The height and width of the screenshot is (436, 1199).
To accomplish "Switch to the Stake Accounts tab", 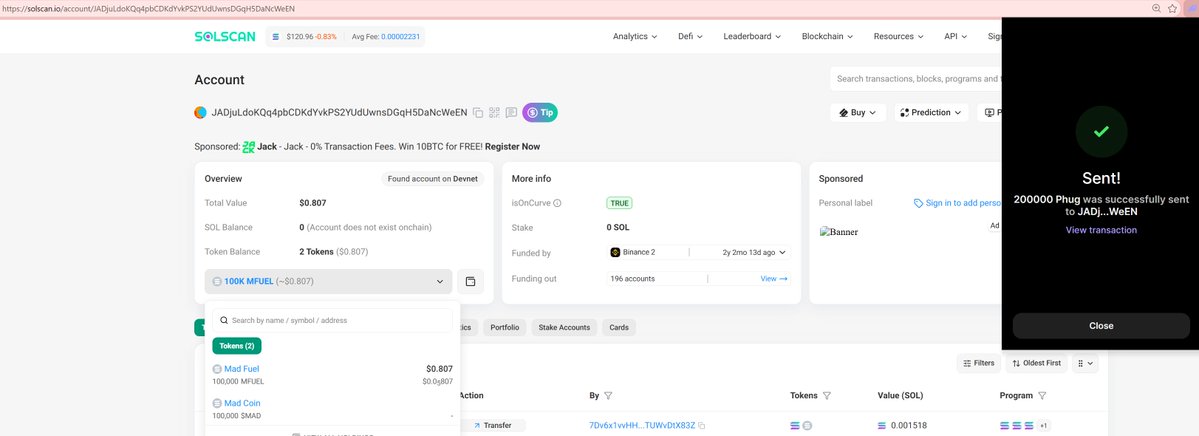I will (x=564, y=327).
